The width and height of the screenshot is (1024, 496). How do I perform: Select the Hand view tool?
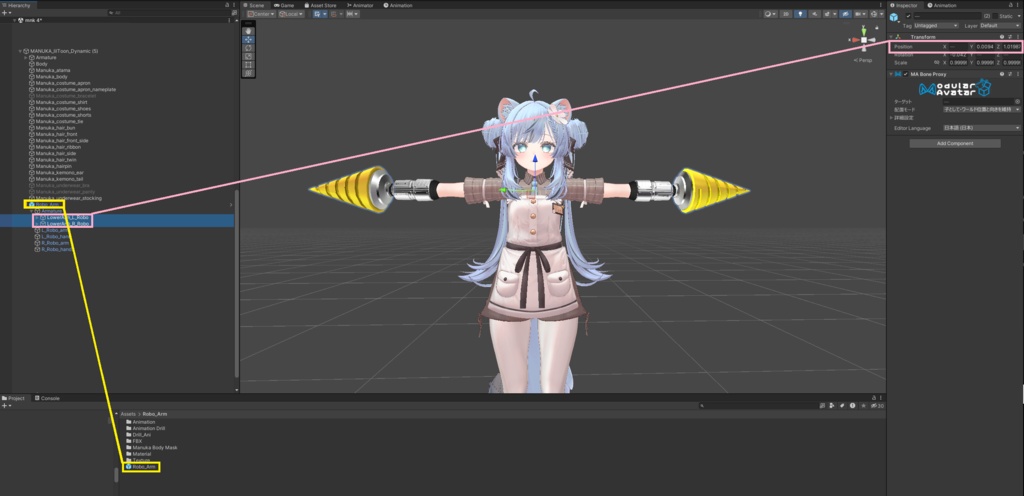pos(248,31)
